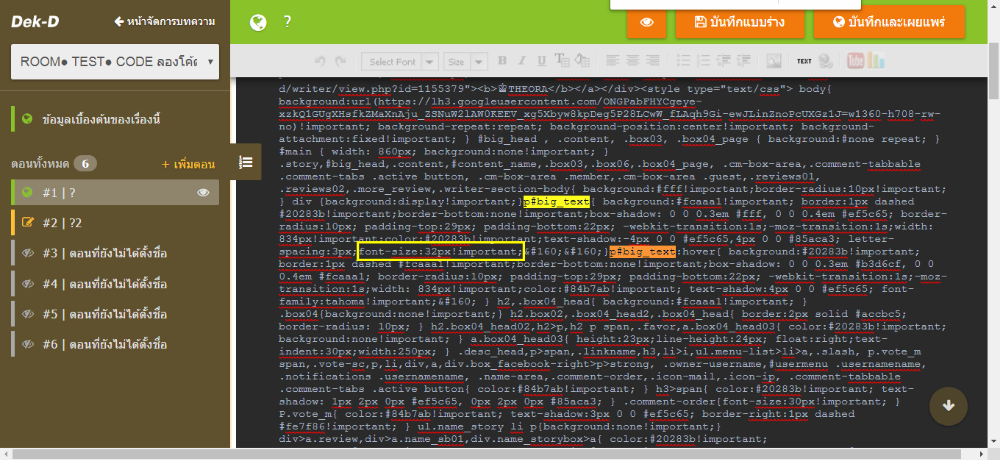Select chapter #5 untitled
Viewport: 1000px width, 460px height.
[115, 315]
